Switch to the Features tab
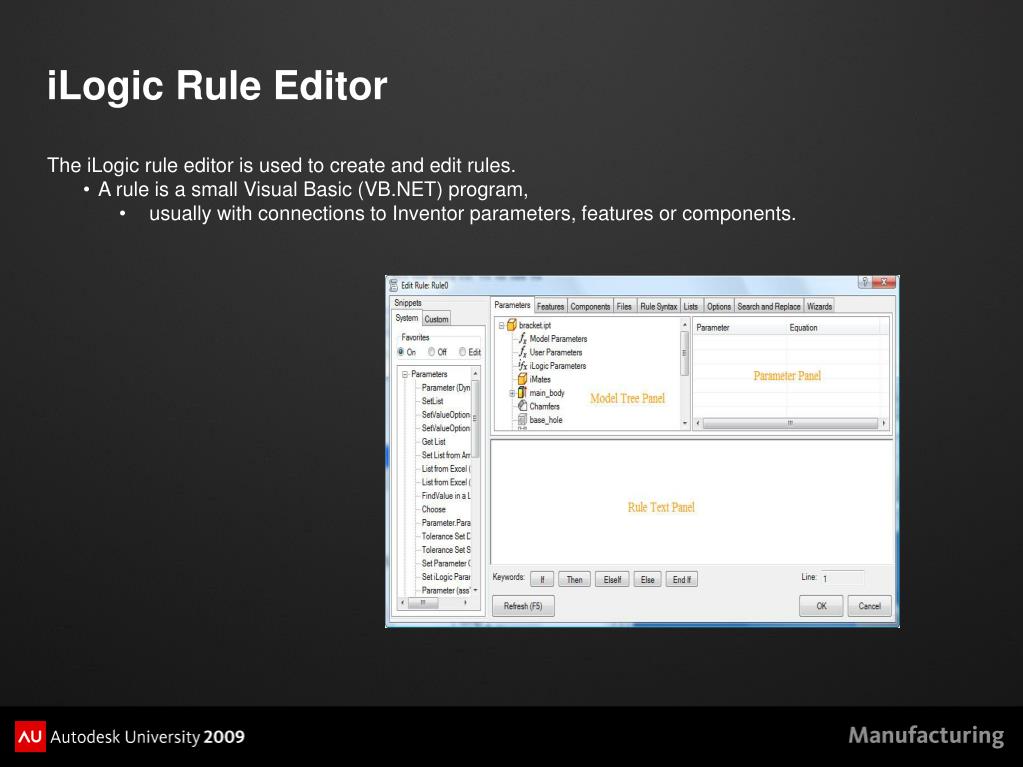 click(551, 307)
